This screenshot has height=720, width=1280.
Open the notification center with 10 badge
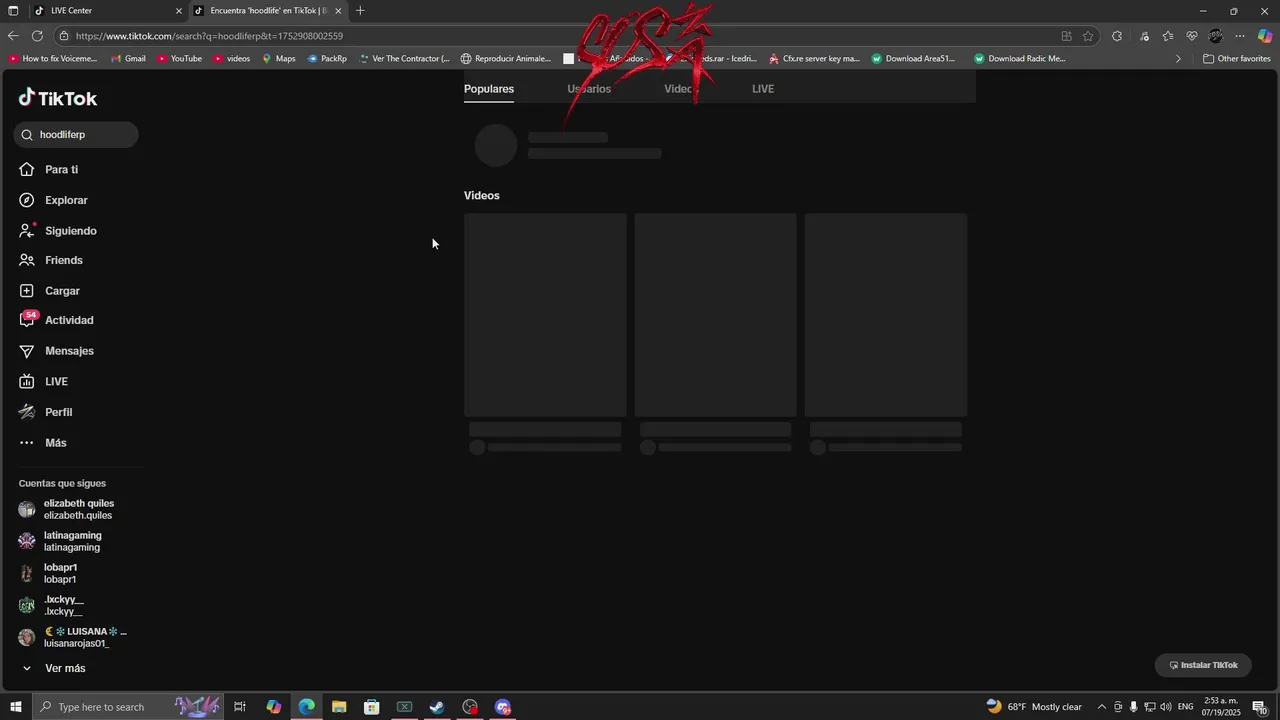(1259, 707)
